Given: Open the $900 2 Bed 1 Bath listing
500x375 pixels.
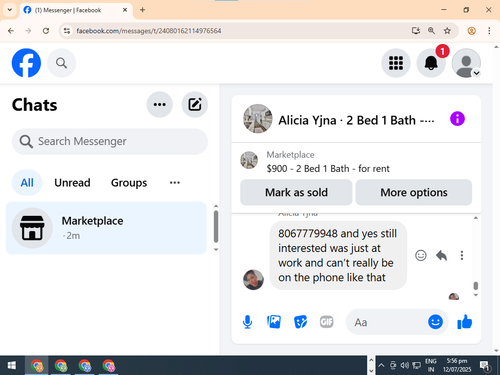Looking at the screenshot, I should [x=328, y=169].
